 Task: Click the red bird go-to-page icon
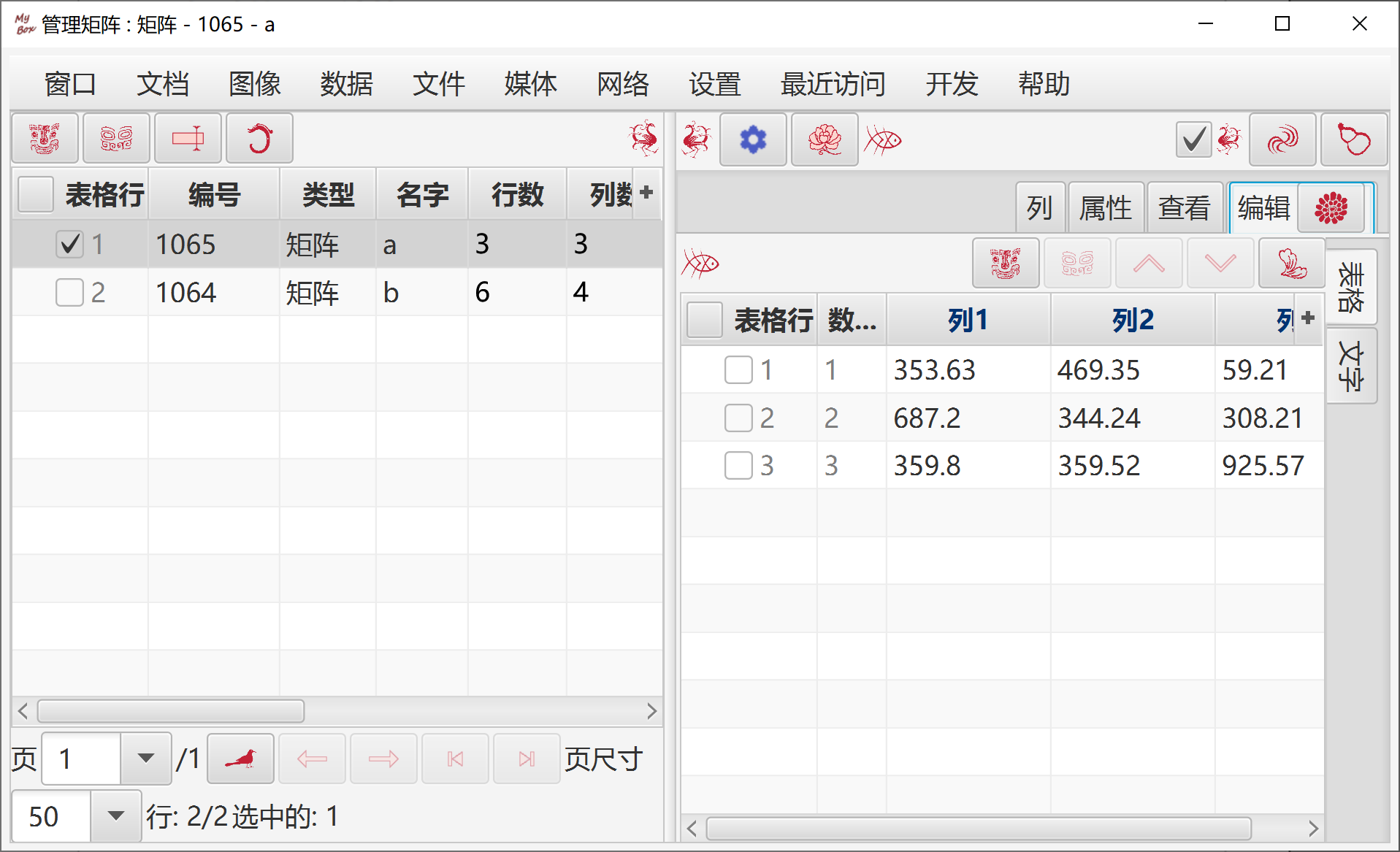pos(240,759)
